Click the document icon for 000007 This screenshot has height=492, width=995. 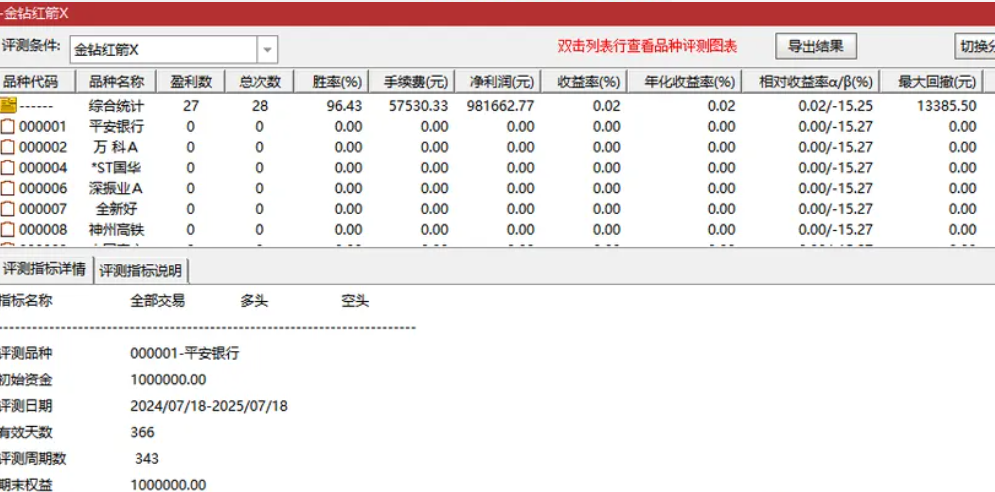tap(8, 209)
